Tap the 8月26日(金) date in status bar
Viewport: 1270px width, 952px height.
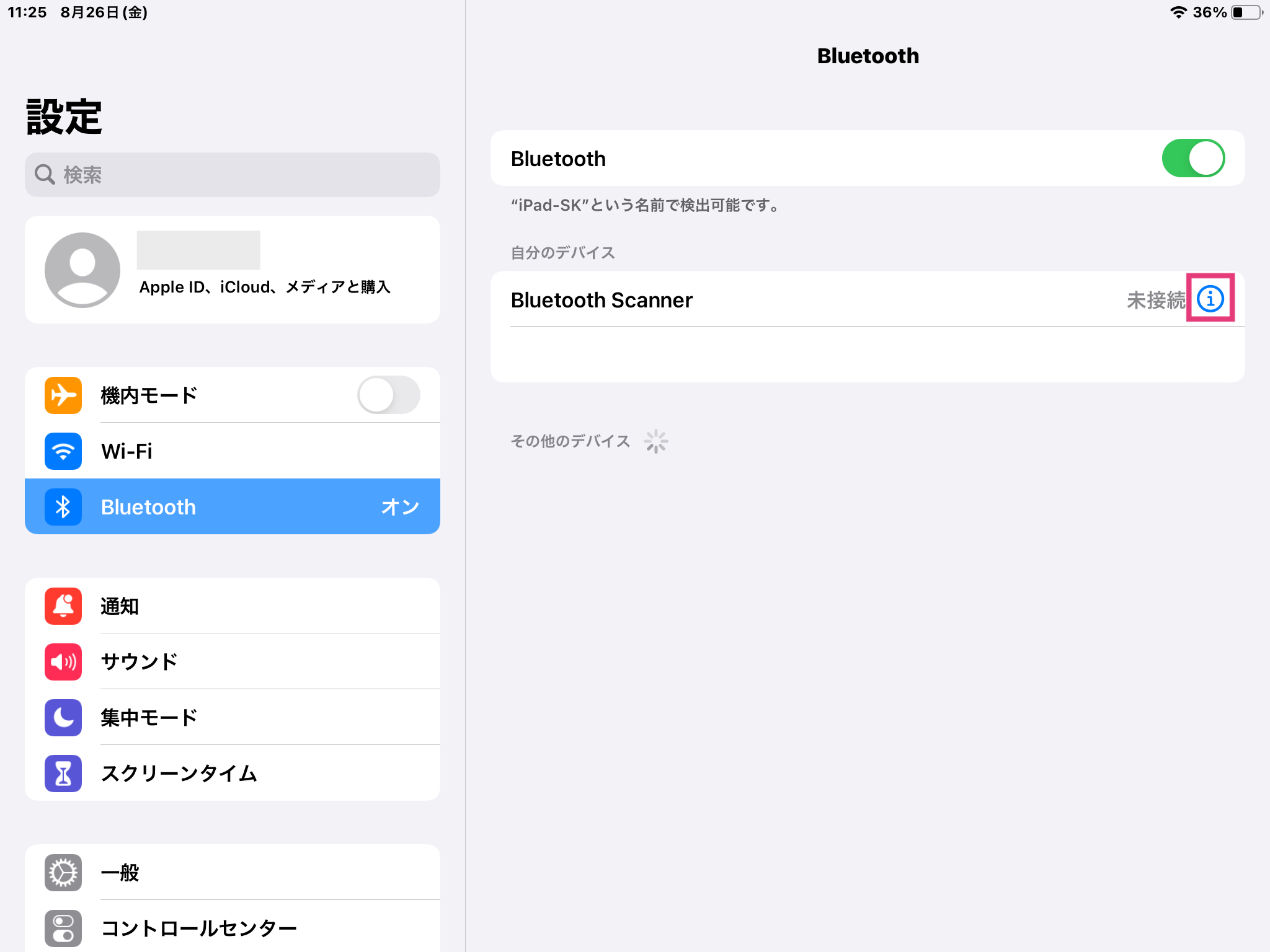coord(104,12)
